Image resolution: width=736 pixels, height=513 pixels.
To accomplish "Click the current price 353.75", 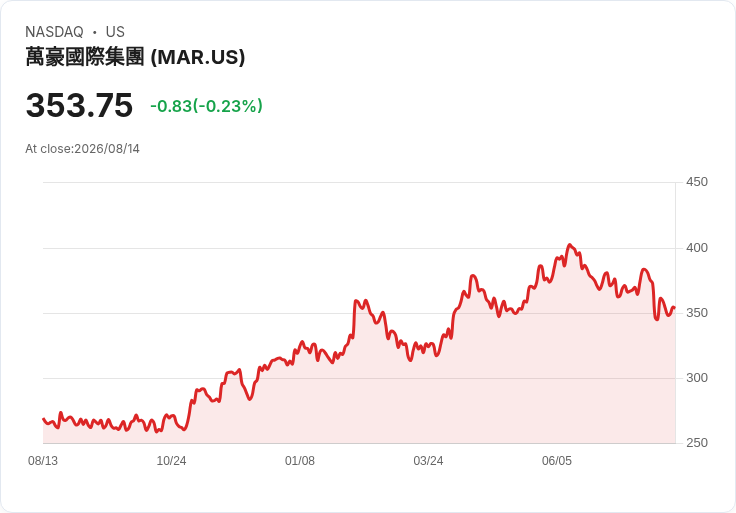I will click(79, 105).
